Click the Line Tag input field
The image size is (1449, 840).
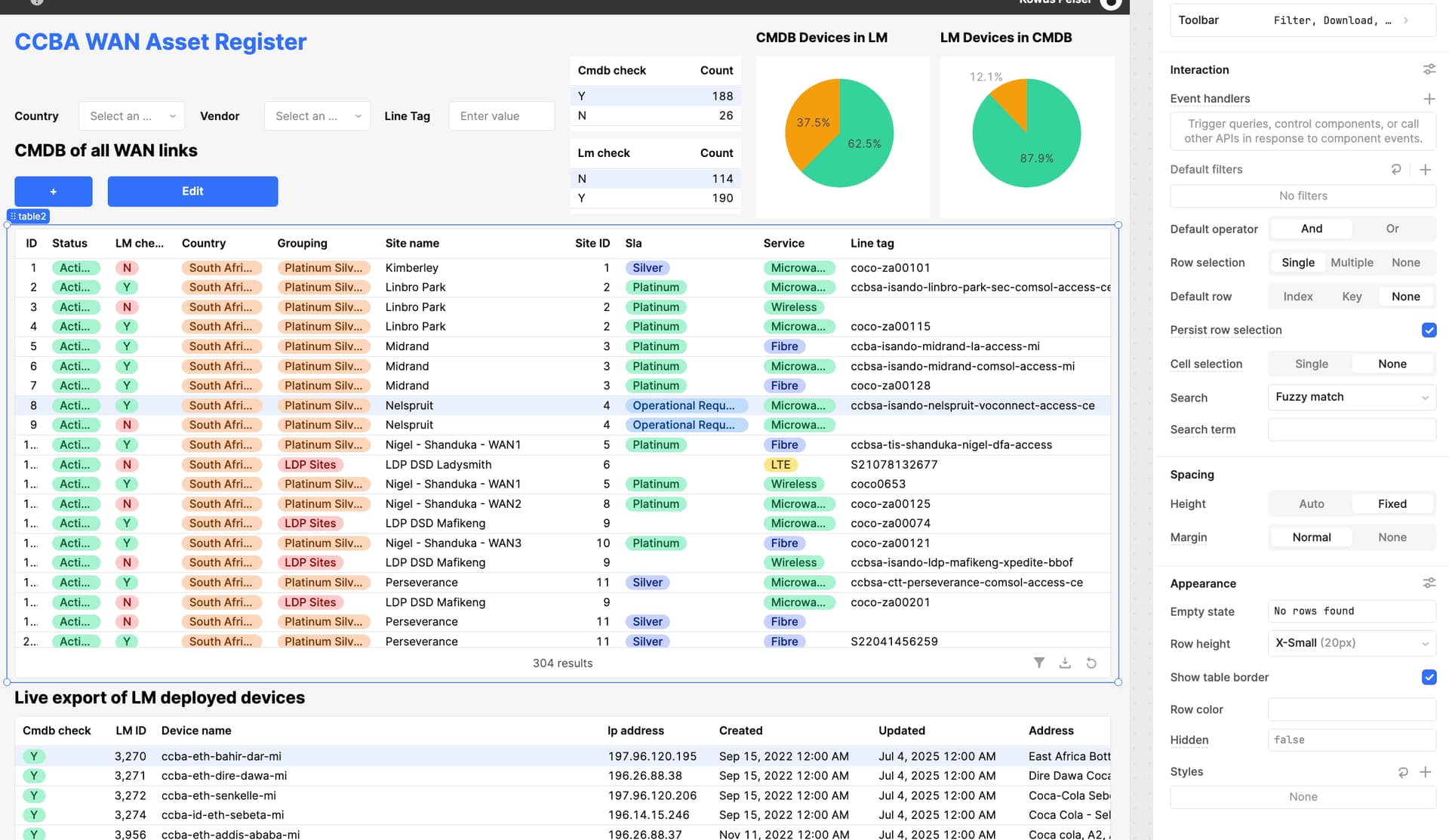pyautogui.click(x=501, y=116)
